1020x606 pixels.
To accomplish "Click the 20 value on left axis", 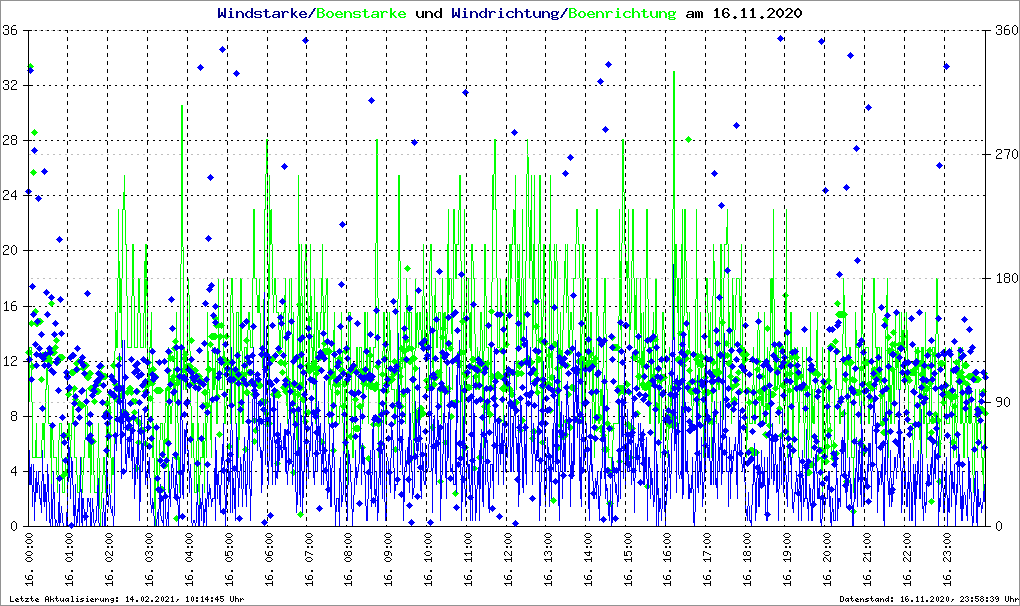I will [12, 251].
